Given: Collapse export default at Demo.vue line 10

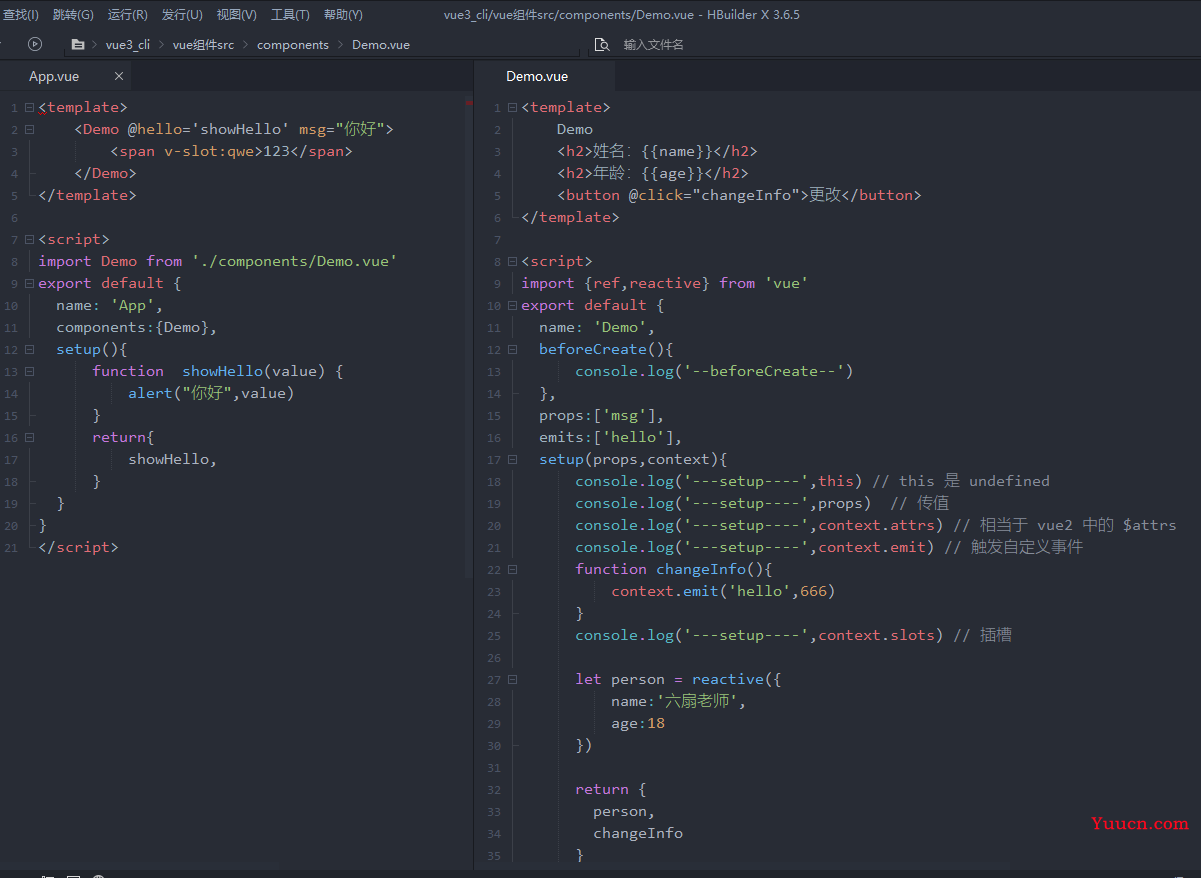Looking at the screenshot, I should (512, 305).
